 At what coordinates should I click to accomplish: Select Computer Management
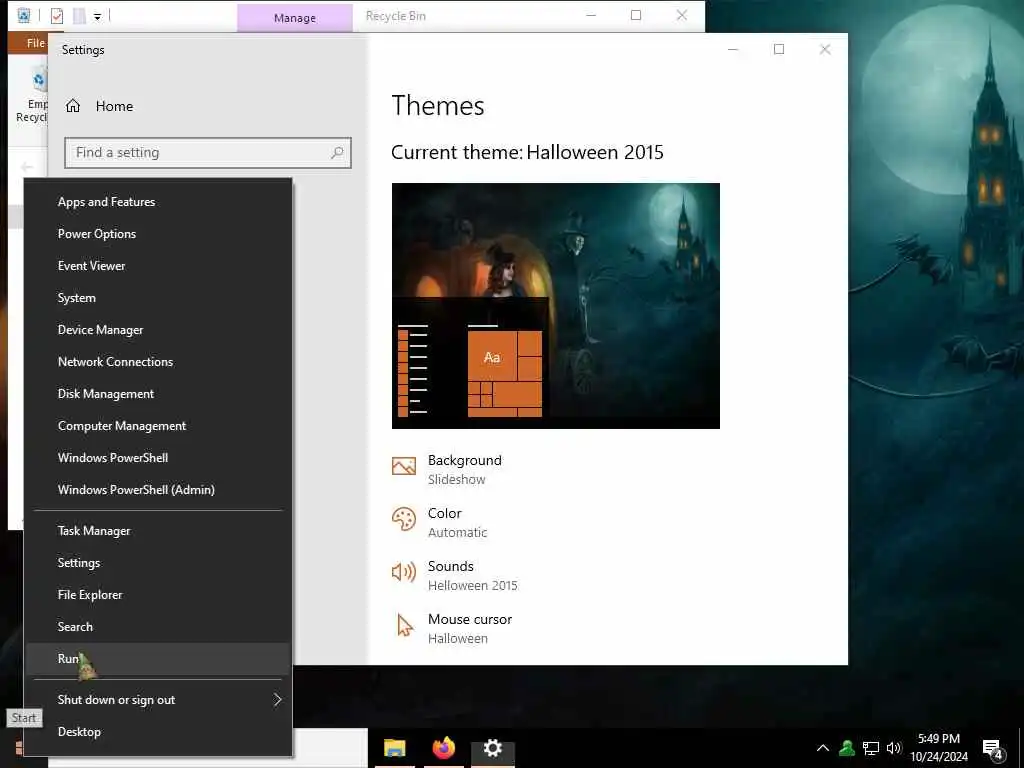(x=158, y=426)
